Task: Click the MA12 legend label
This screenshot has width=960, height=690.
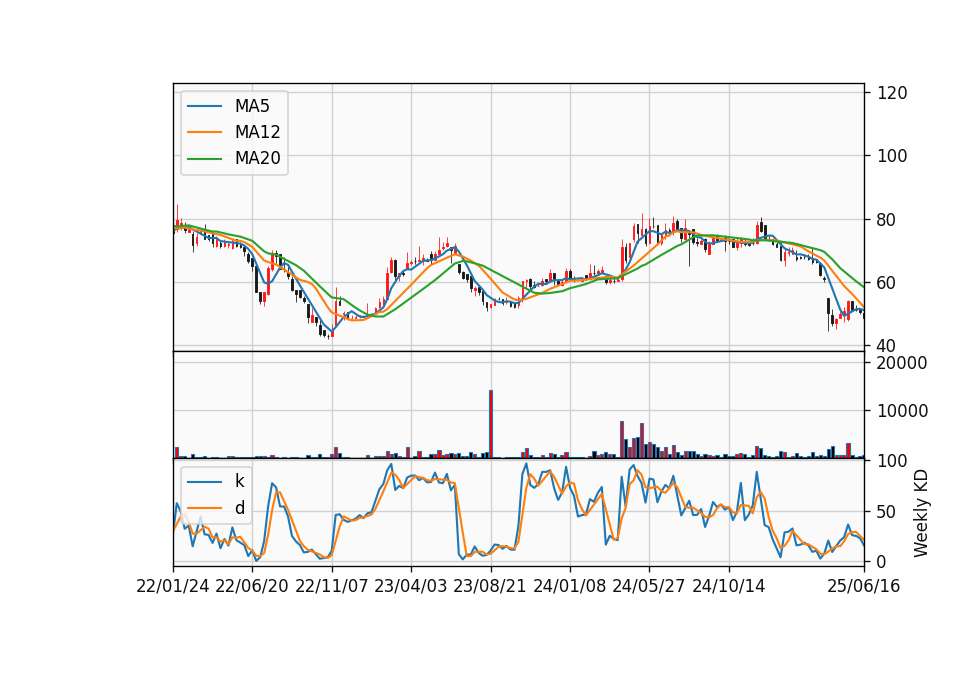Action: (257, 132)
